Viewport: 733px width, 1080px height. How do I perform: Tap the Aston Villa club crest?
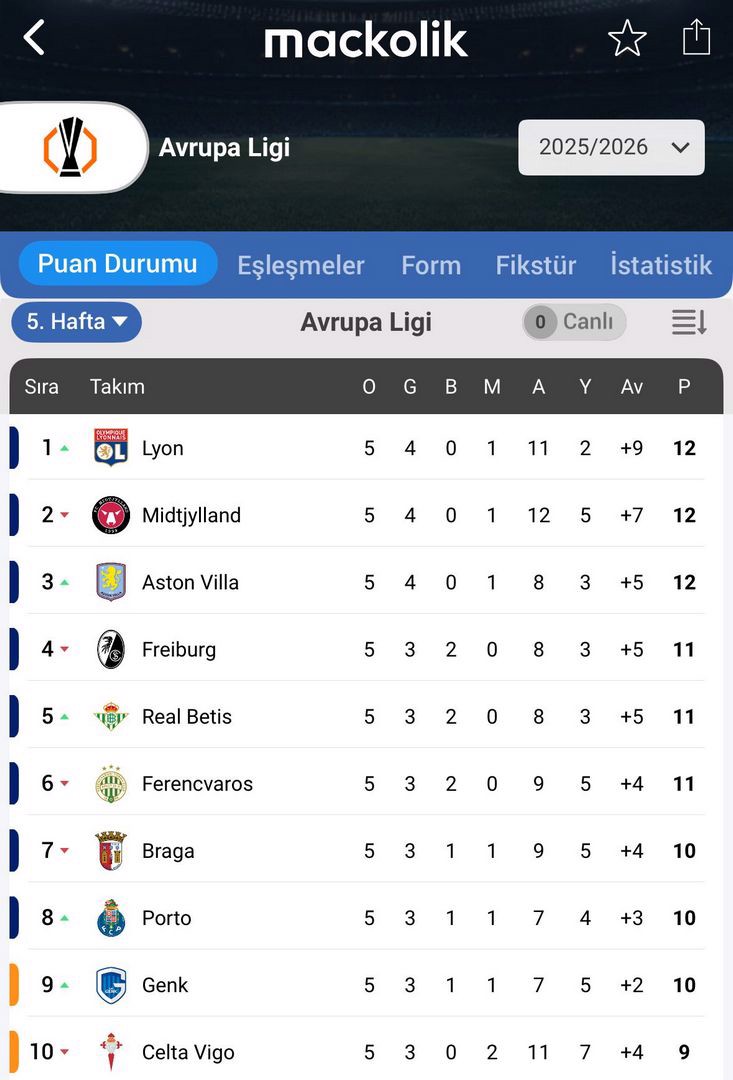[x=111, y=582]
